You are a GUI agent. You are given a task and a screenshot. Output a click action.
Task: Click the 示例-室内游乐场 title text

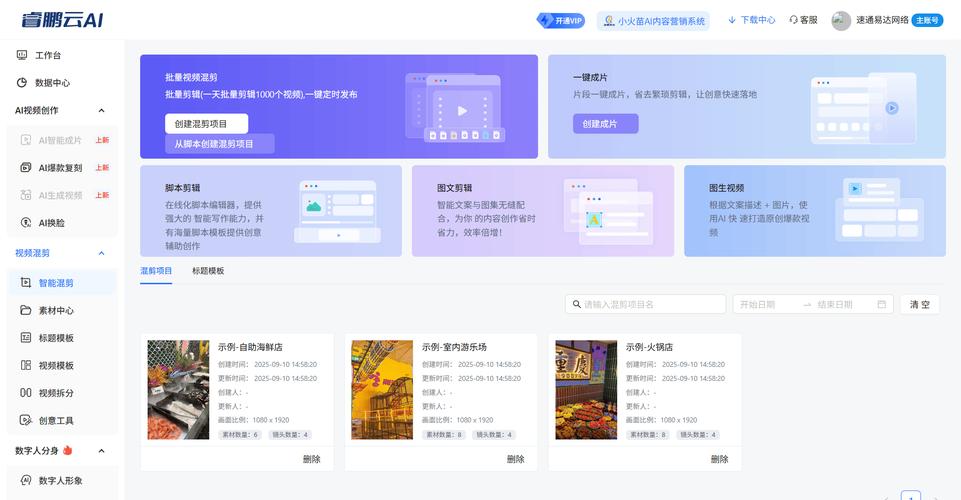point(454,347)
